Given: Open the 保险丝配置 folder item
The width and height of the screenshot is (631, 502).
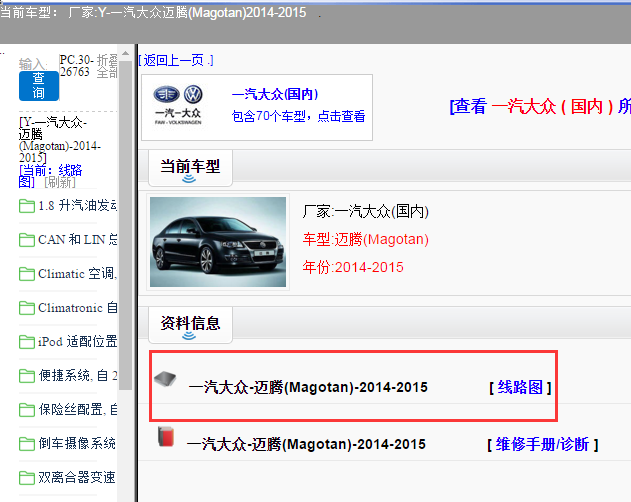Looking at the screenshot, I should coord(77,409).
